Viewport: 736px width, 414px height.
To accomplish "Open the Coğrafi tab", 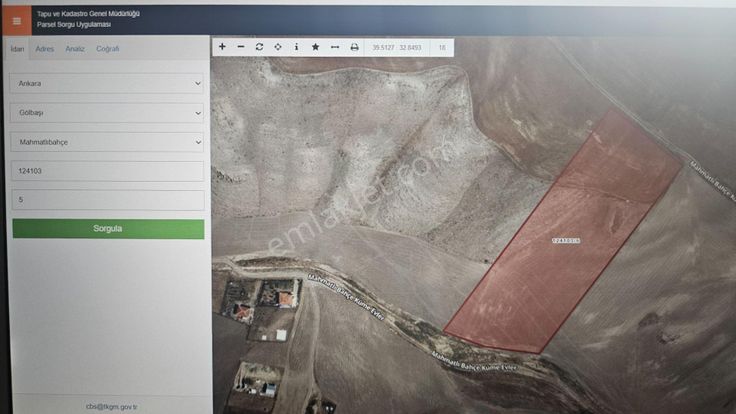I will (x=107, y=49).
